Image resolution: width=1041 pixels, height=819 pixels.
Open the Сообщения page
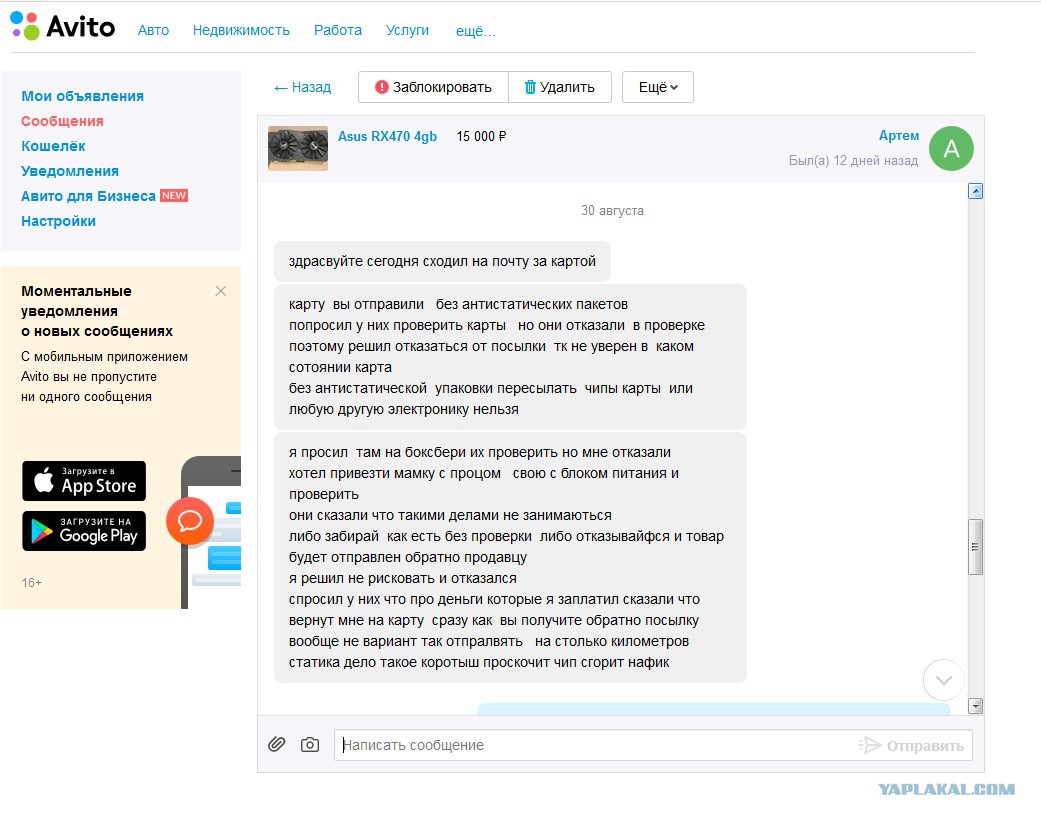[62, 121]
